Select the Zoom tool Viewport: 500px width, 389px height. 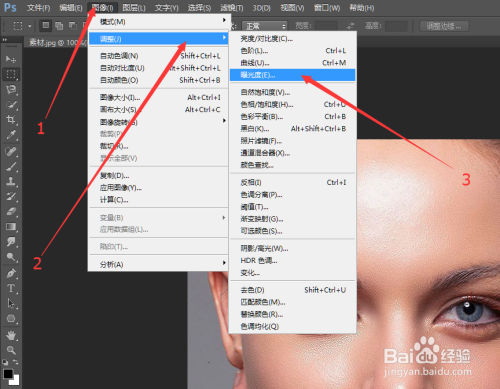click(x=11, y=350)
